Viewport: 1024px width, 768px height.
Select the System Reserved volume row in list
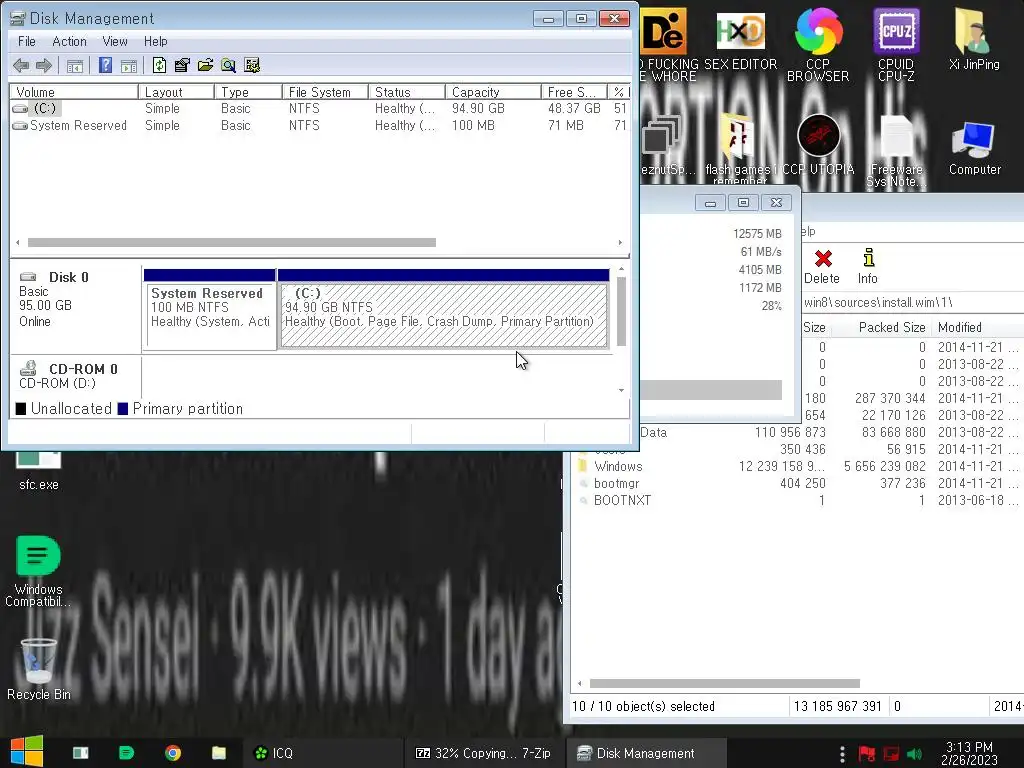coord(320,125)
